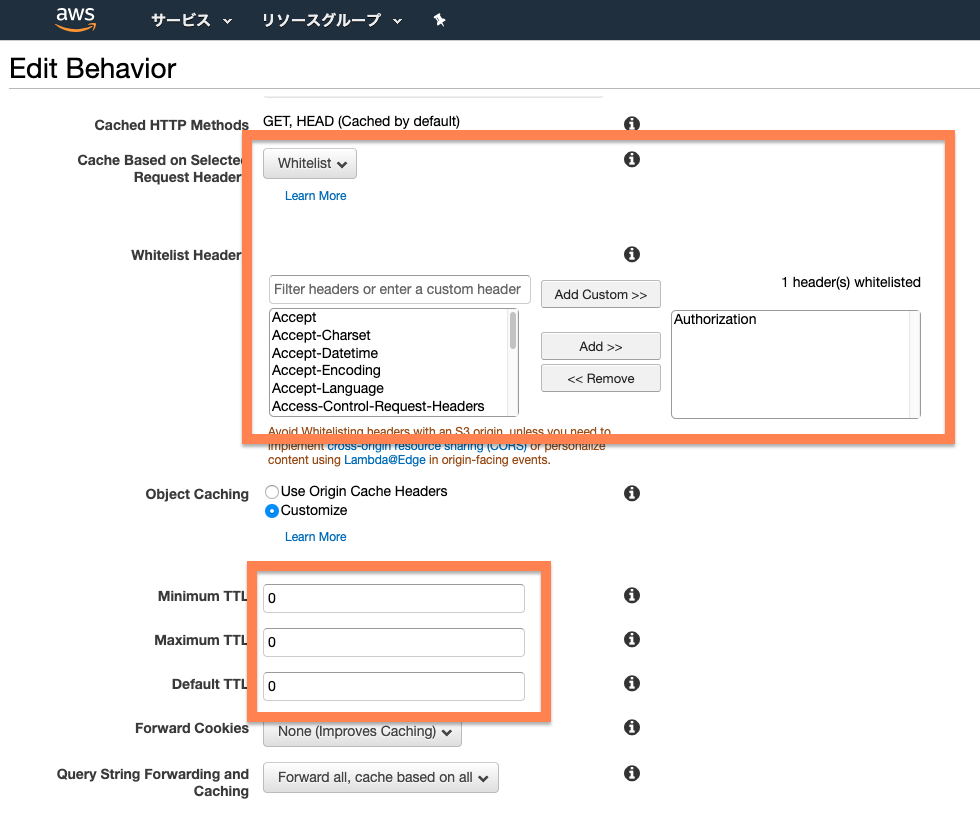The width and height of the screenshot is (980, 815).
Task: Select Accept-Encoding in the headers list
Action: tap(326, 371)
